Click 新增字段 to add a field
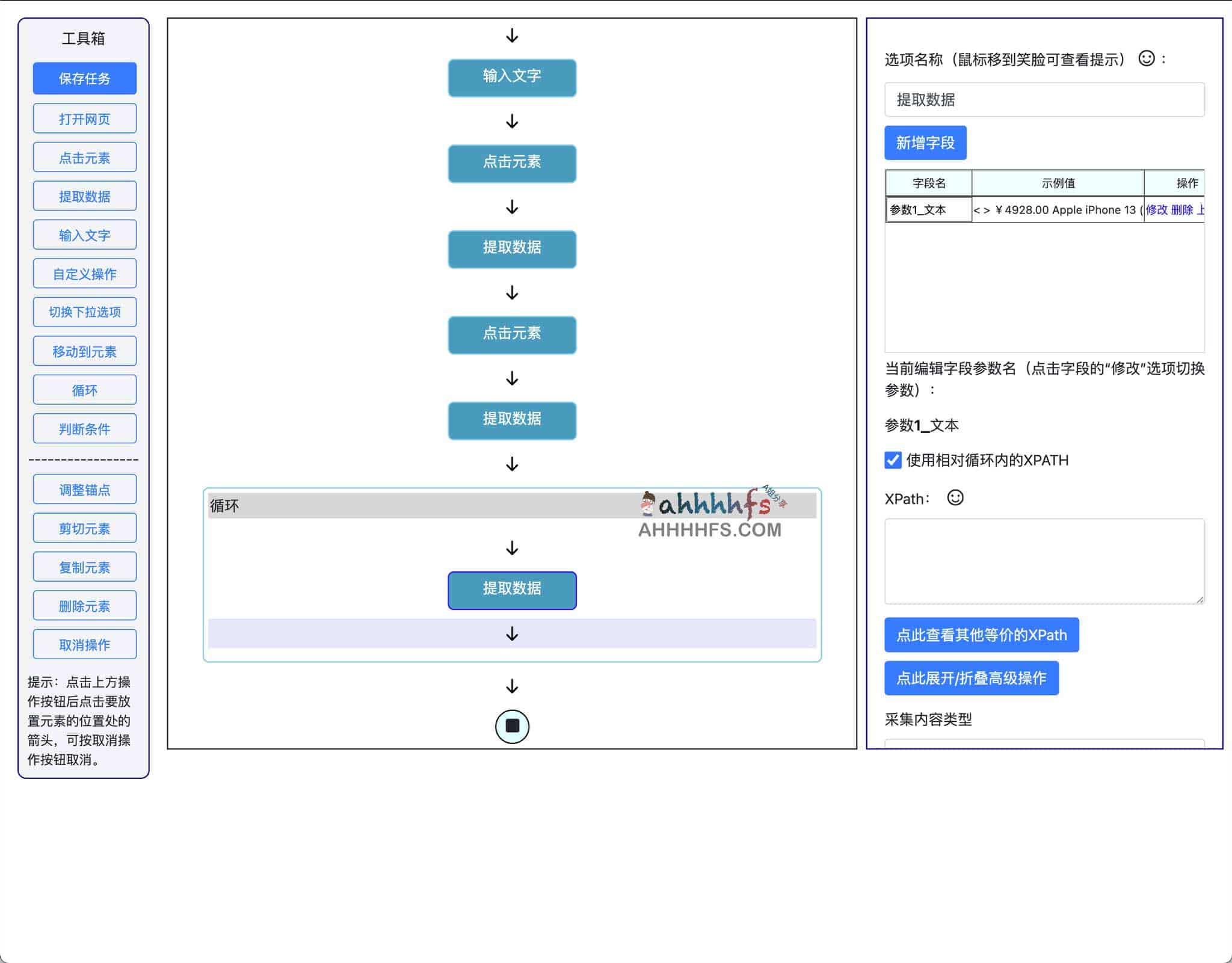Image resolution: width=1232 pixels, height=963 pixels. click(925, 143)
